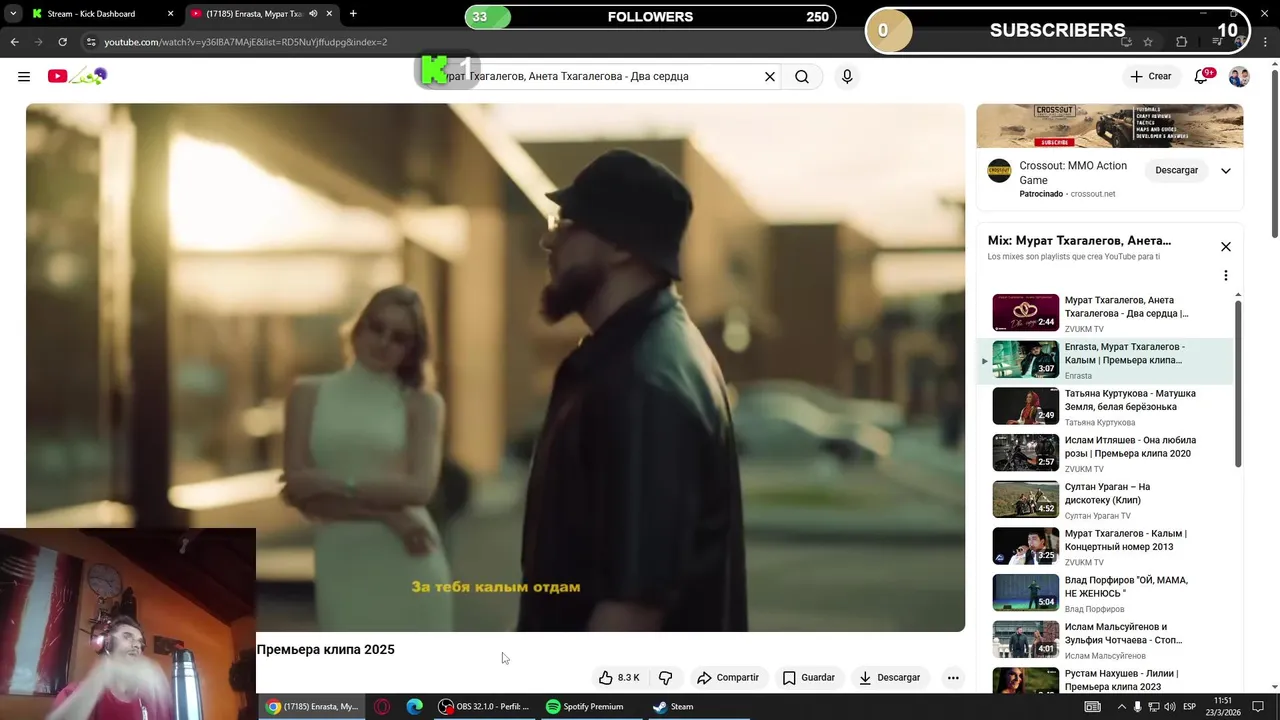Viewport: 1280px width, 720px height.
Task: Go back in browser history
Action: pyautogui.click(x=14, y=42)
